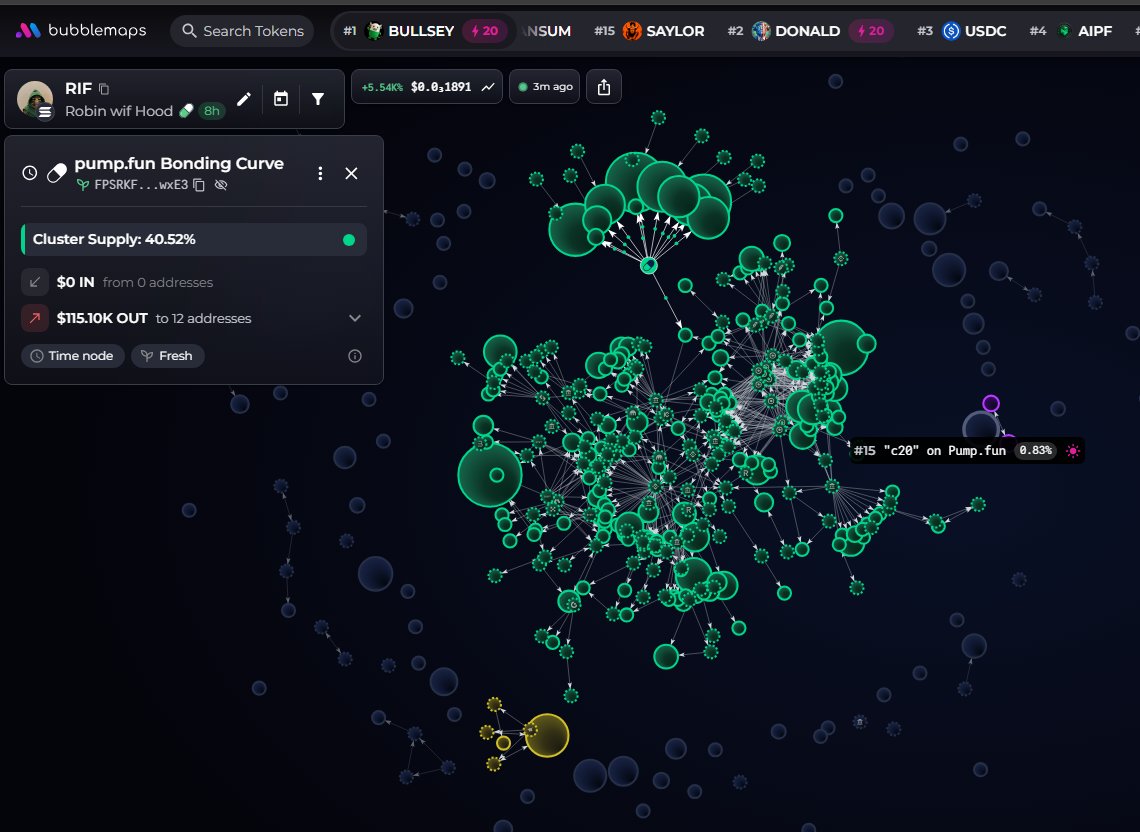1140x832 pixels.
Task: Refresh the map via '3m ago' indicator
Action: (545, 87)
